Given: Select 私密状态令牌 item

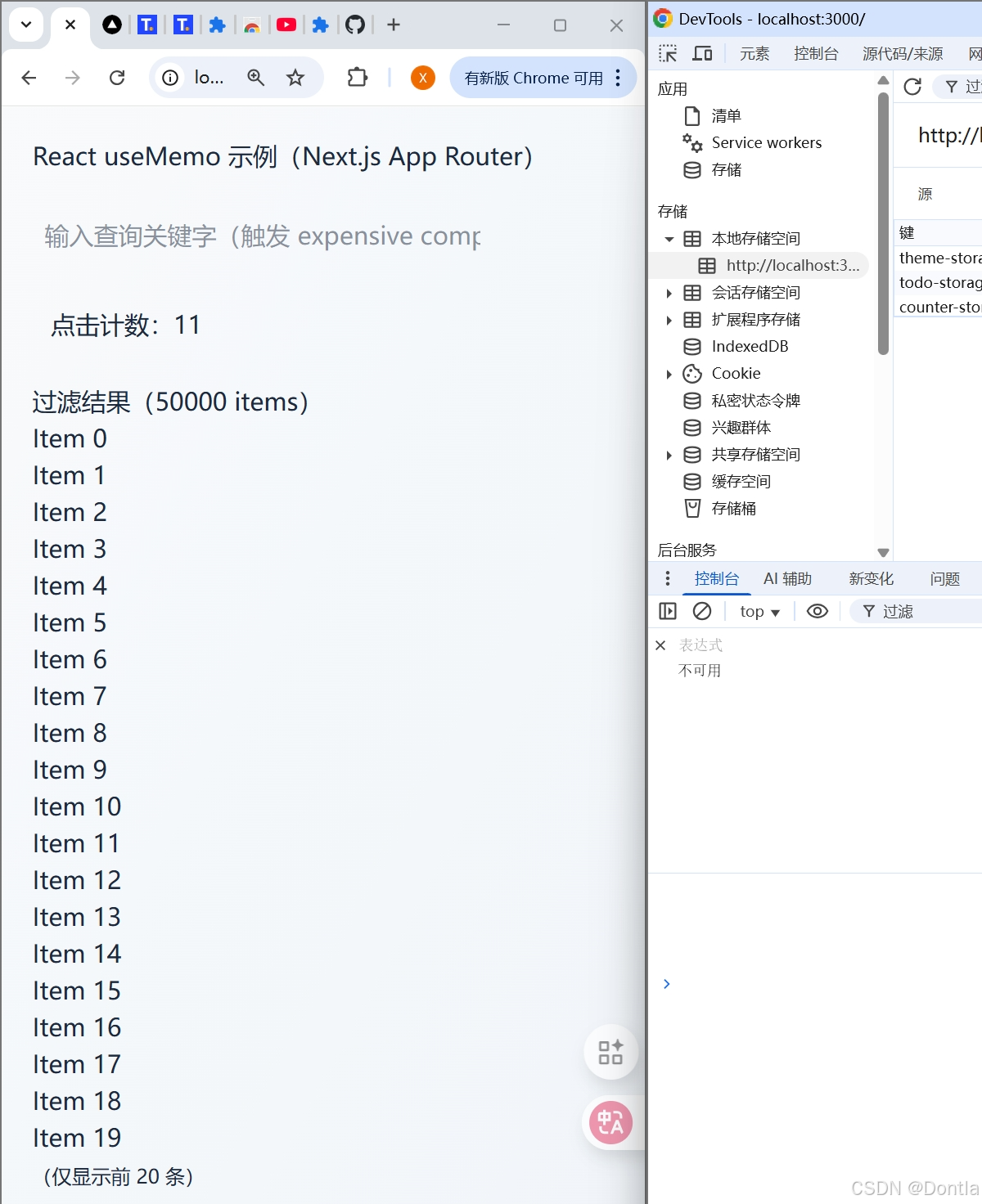Looking at the screenshot, I should tap(755, 401).
